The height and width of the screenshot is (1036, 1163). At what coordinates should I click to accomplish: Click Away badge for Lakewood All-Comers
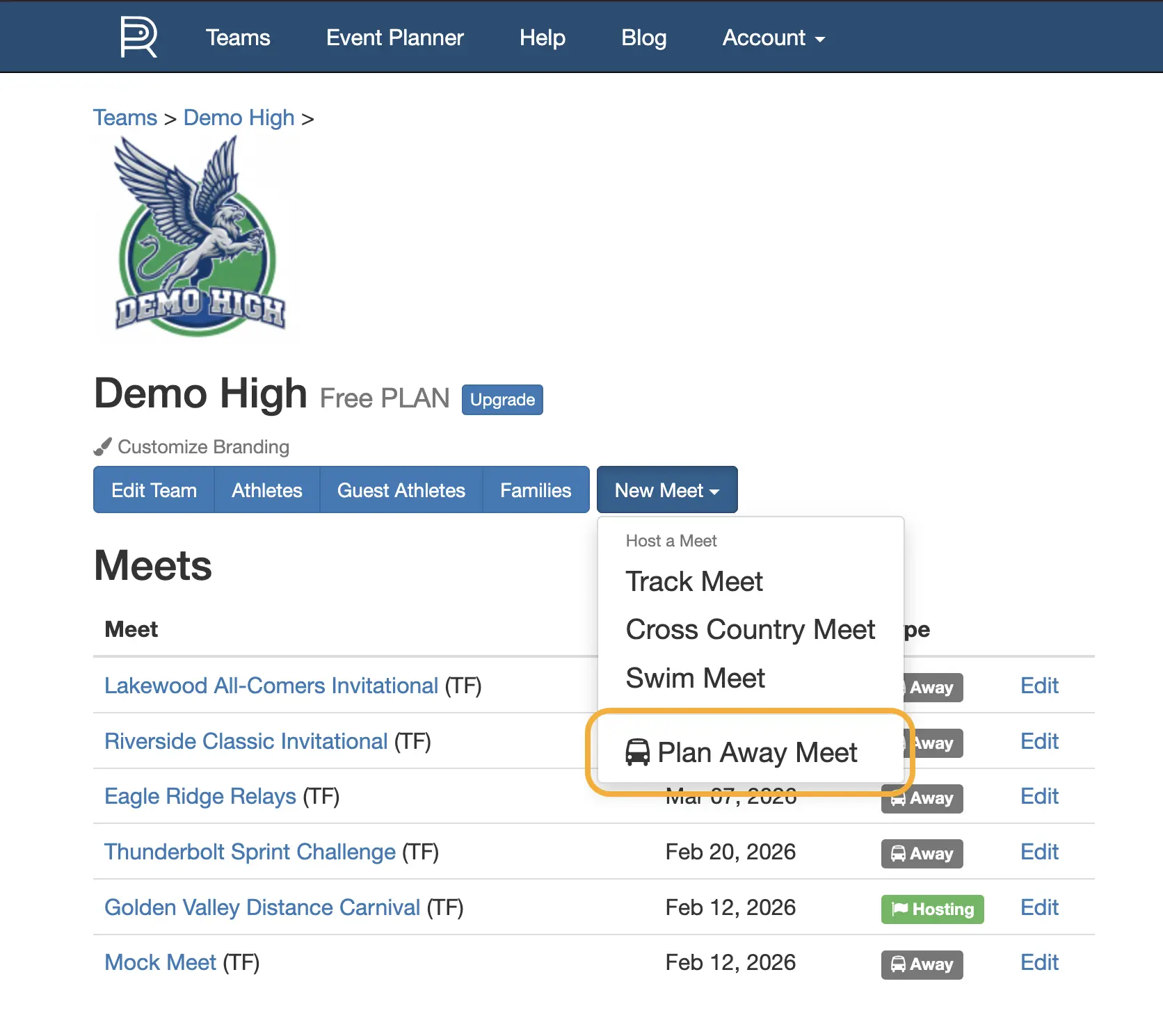coord(933,688)
